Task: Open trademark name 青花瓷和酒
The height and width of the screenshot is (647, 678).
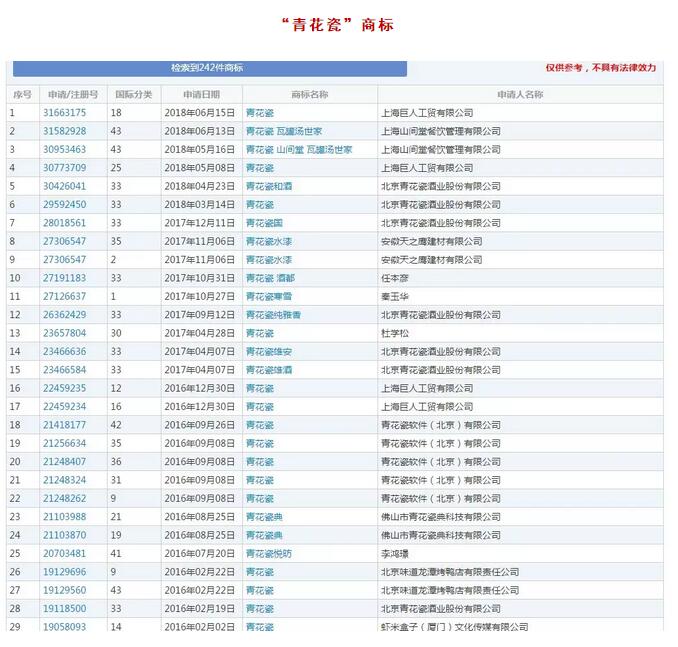Action: pyautogui.click(x=269, y=186)
